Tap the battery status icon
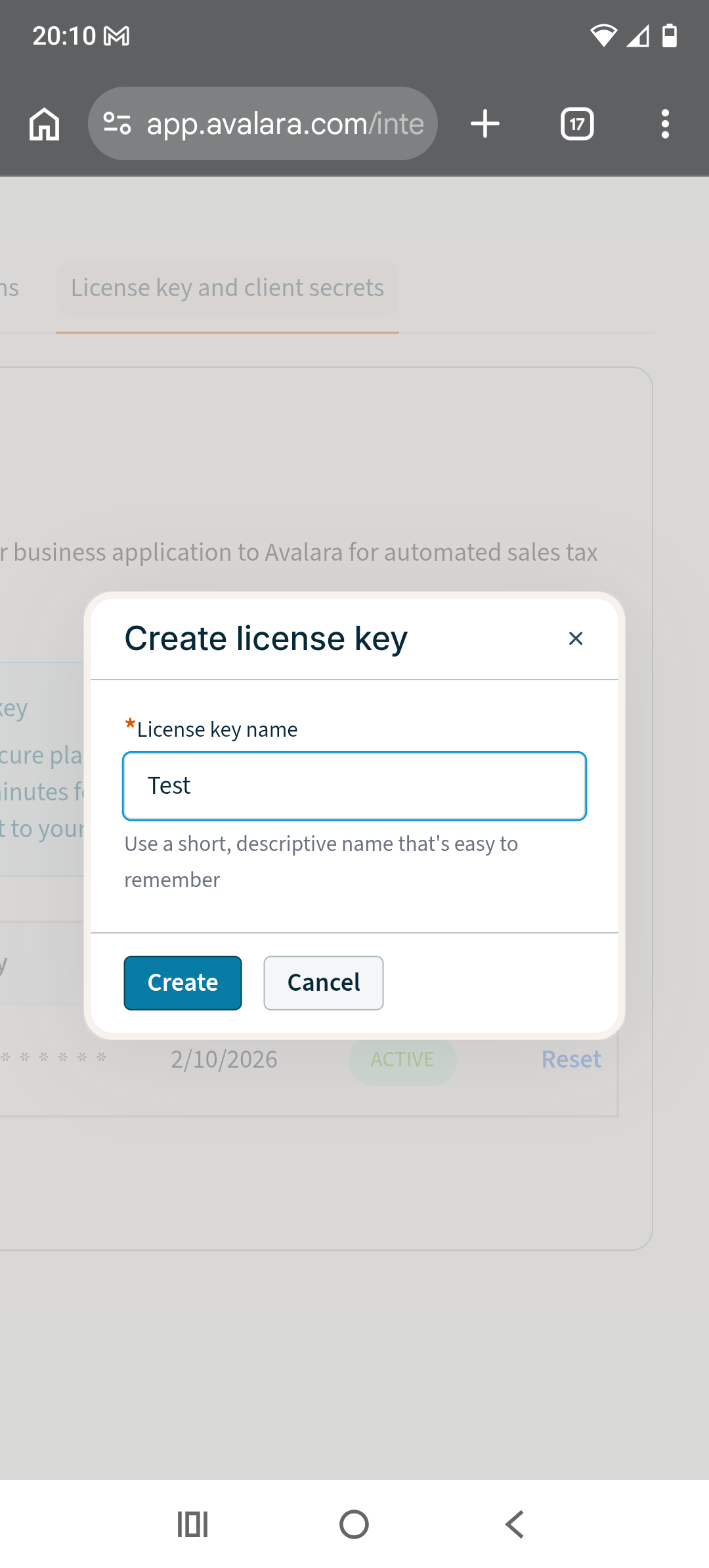 pyautogui.click(x=669, y=36)
